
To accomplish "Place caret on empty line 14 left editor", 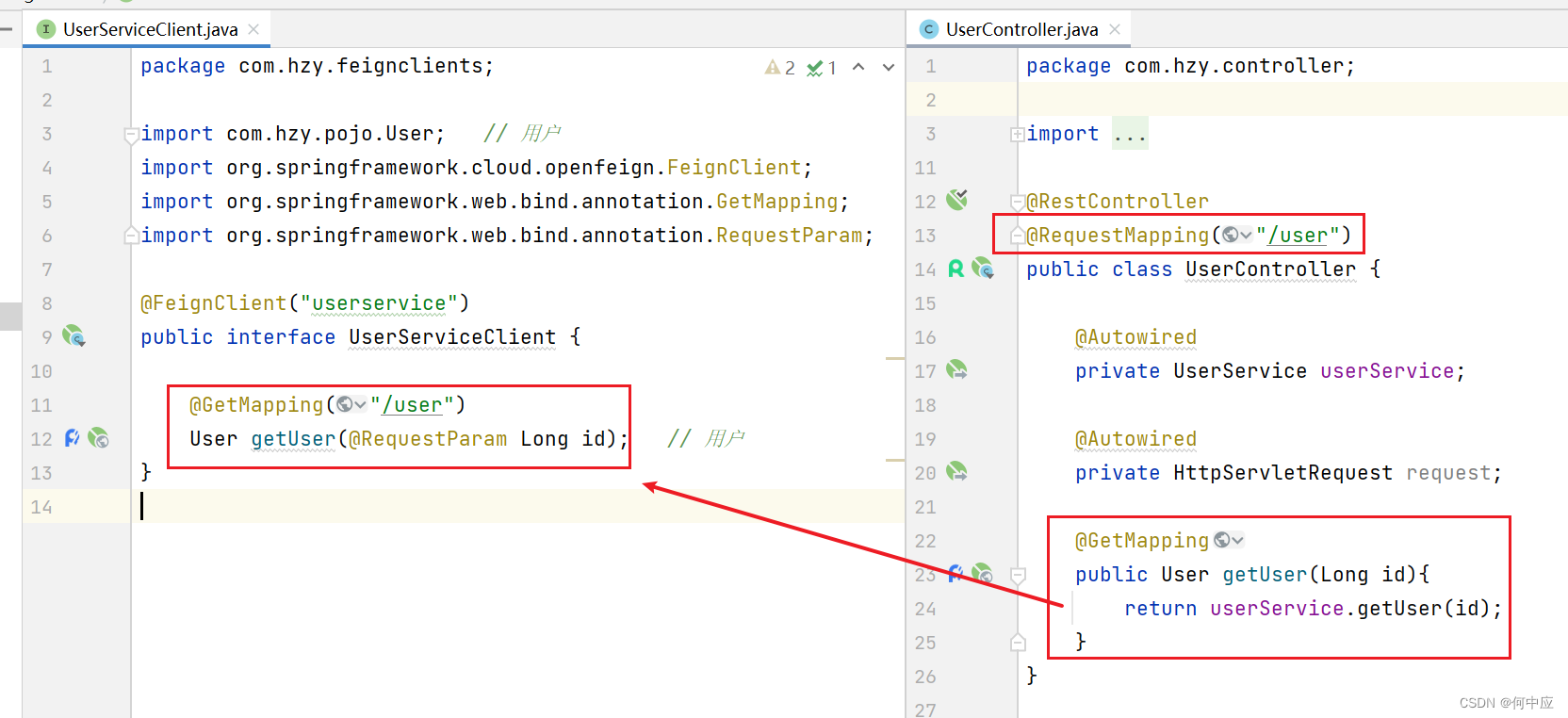I will pos(518,507).
